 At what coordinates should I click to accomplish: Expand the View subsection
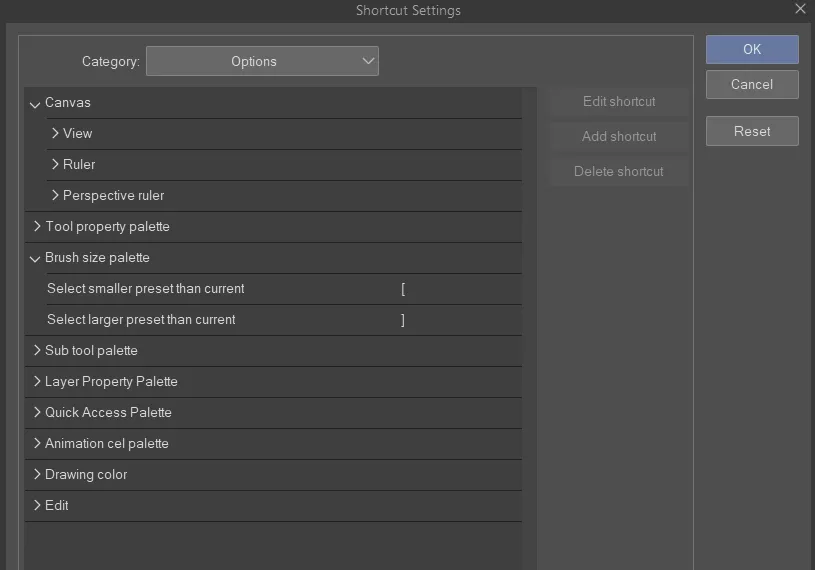55,133
